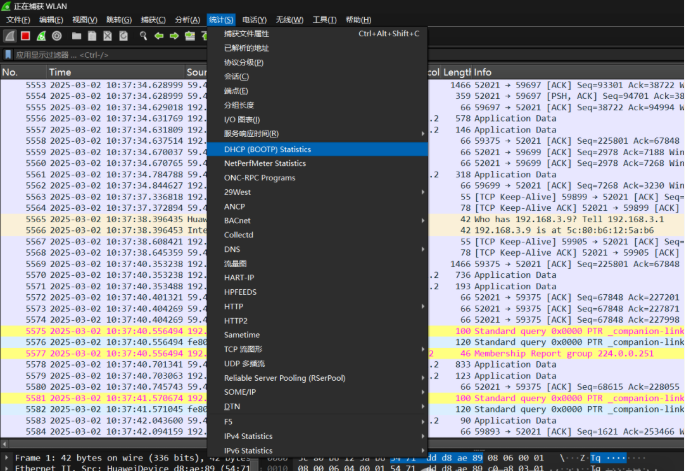This screenshot has width=685, height=471.
Task: Open the 视图(V) menu
Action: point(85,20)
